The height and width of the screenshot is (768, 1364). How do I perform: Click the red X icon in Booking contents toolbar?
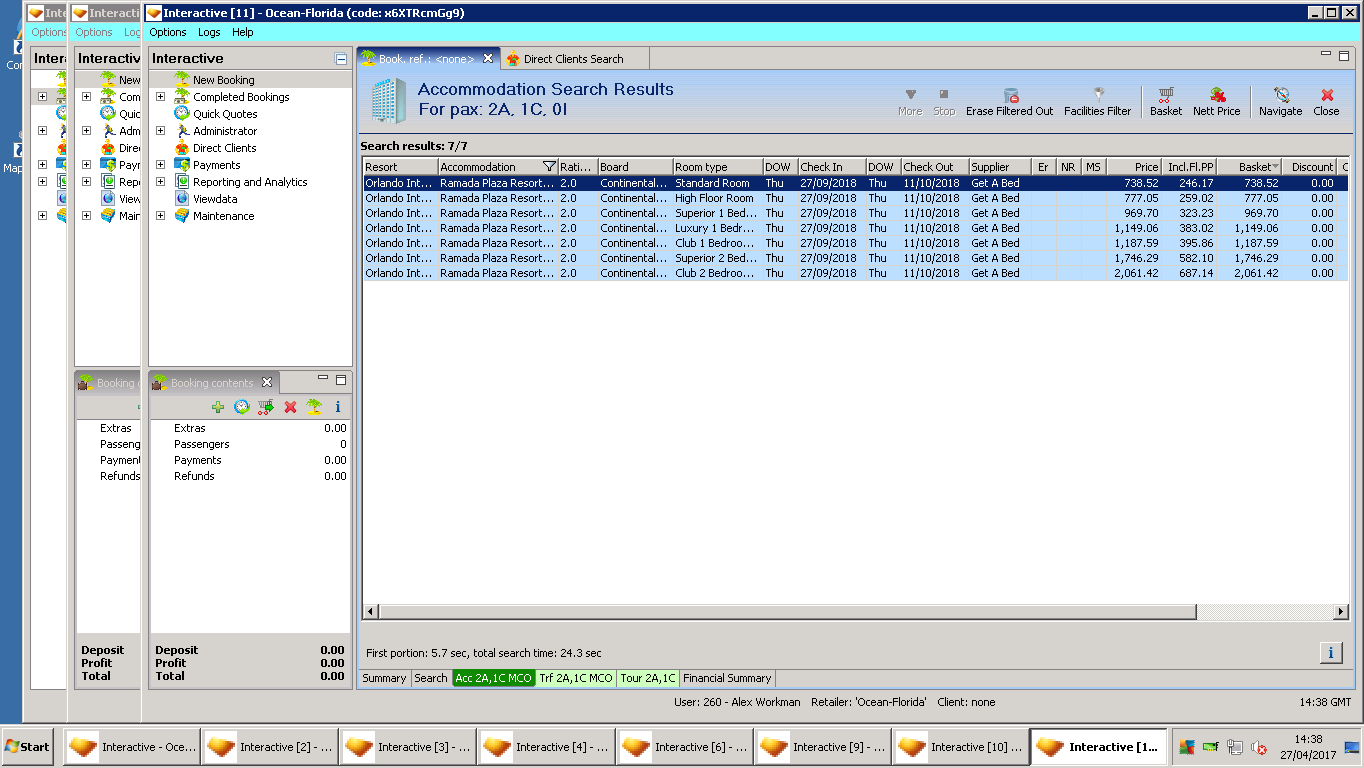[290, 407]
